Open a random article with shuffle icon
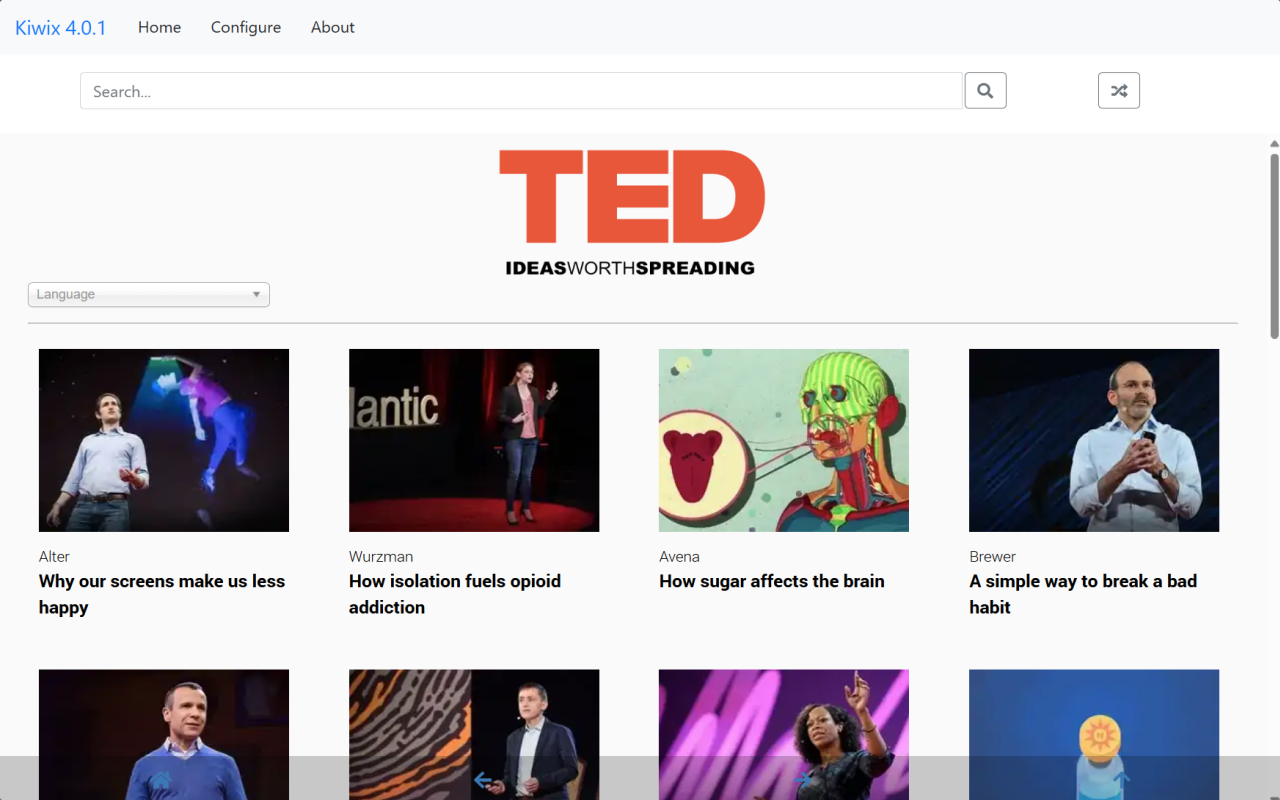The image size is (1280, 800). [x=1118, y=91]
